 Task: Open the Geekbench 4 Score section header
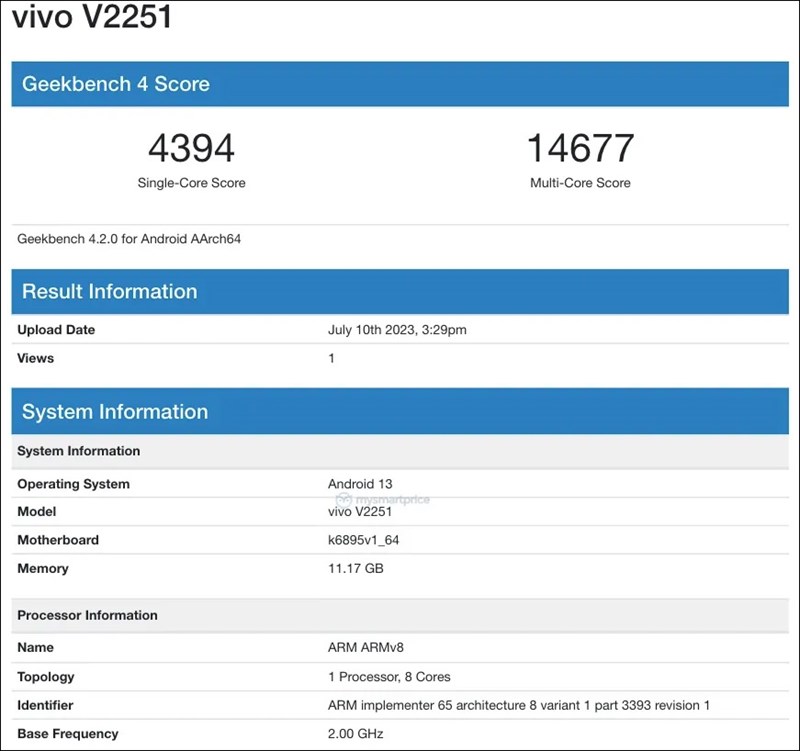(x=116, y=85)
